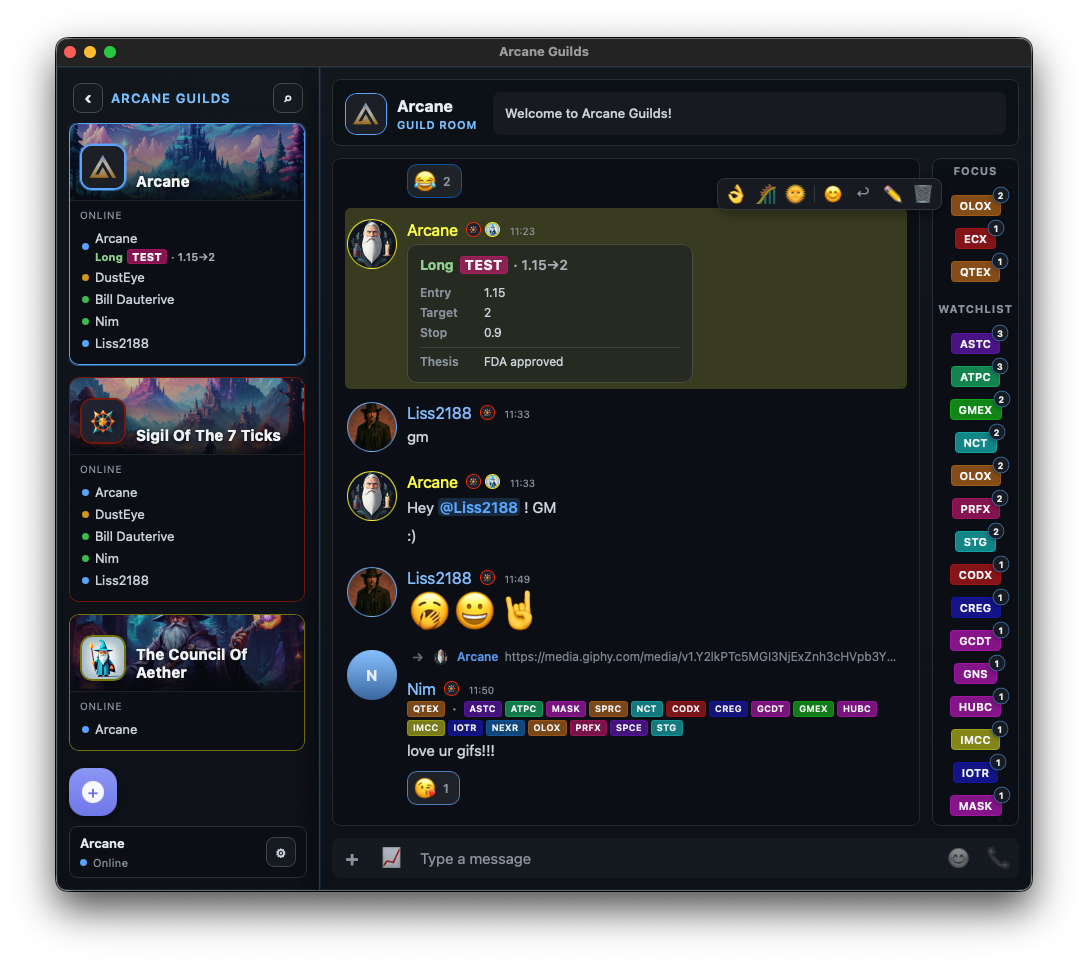Add a new guild with plus button
The height and width of the screenshot is (965, 1088).
93,792
